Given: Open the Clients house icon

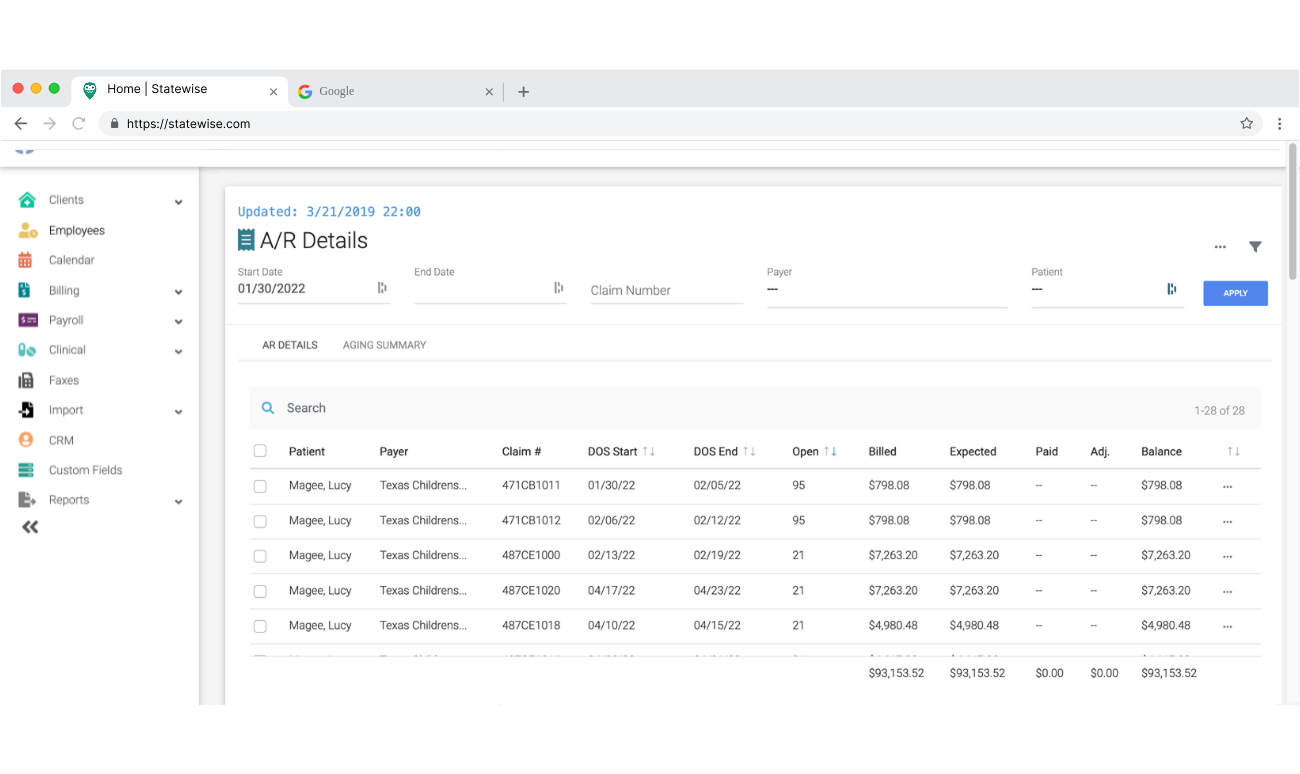Looking at the screenshot, I should (x=27, y=200).
